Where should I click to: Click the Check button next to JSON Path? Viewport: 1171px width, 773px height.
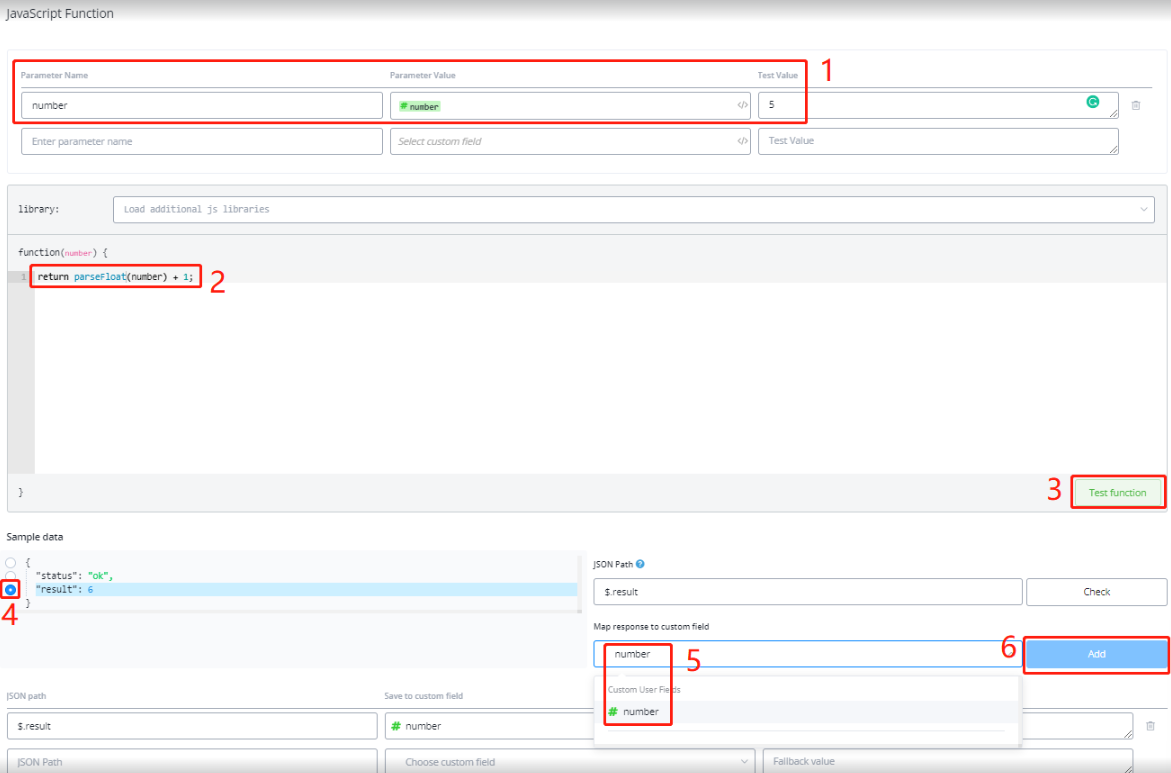pos(1096,592)
